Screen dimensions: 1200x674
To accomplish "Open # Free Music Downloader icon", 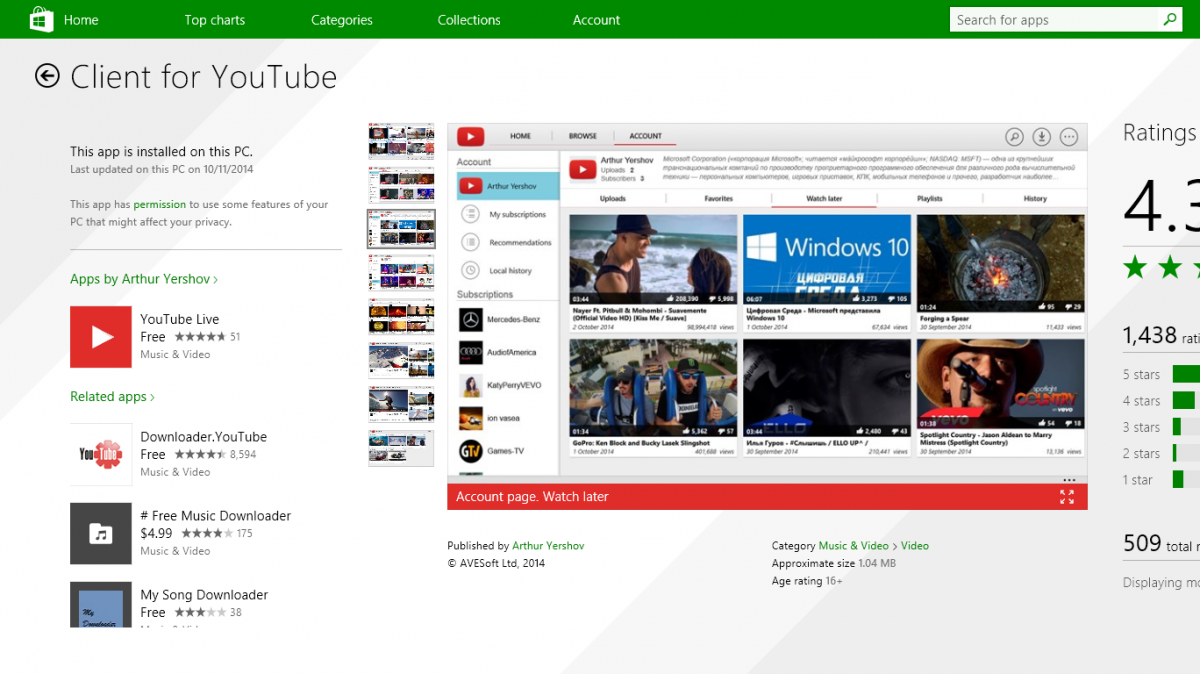I will tap(101, 534).
